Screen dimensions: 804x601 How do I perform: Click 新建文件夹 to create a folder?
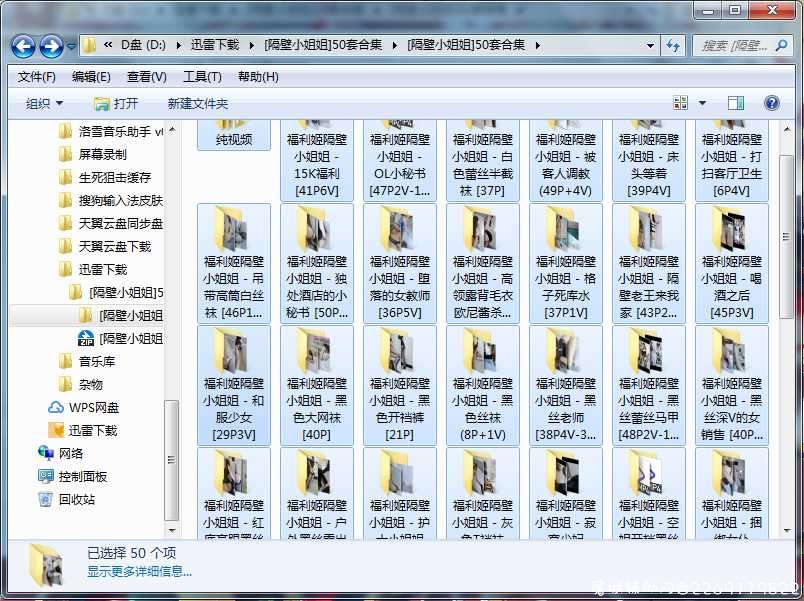(198, 104)
